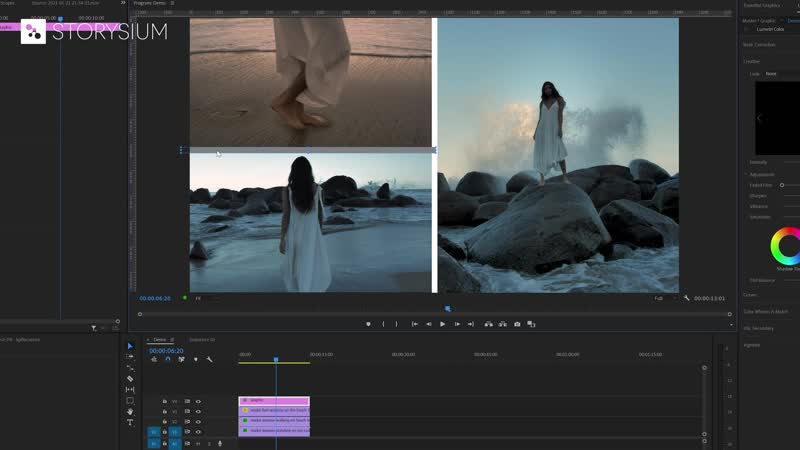Toggle lock on top video track
Viewport: 800px width, 450px height.
pos(164,402)
